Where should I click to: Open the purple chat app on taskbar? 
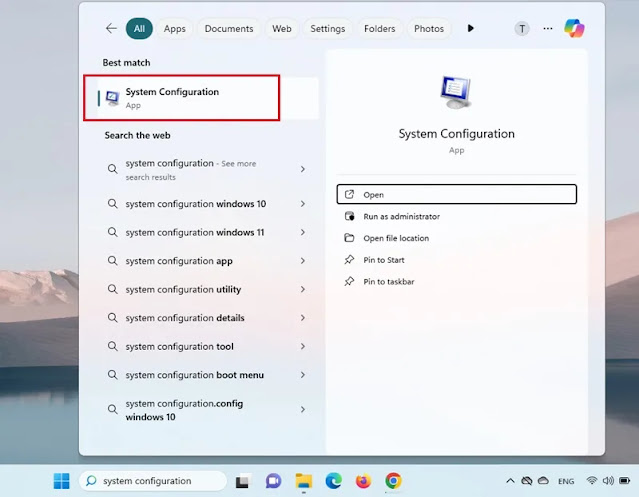click(x=273, y=481)
